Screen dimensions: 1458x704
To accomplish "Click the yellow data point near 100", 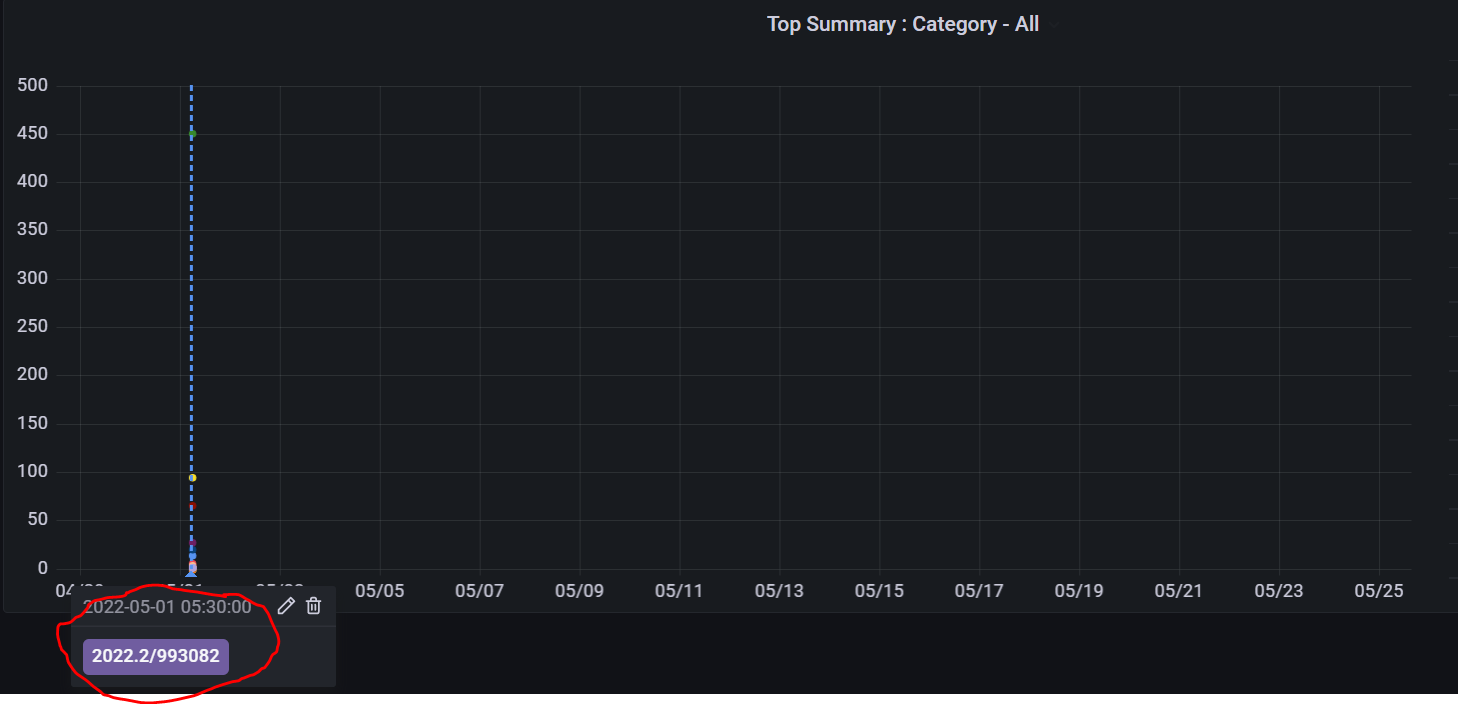I will 191,477.
